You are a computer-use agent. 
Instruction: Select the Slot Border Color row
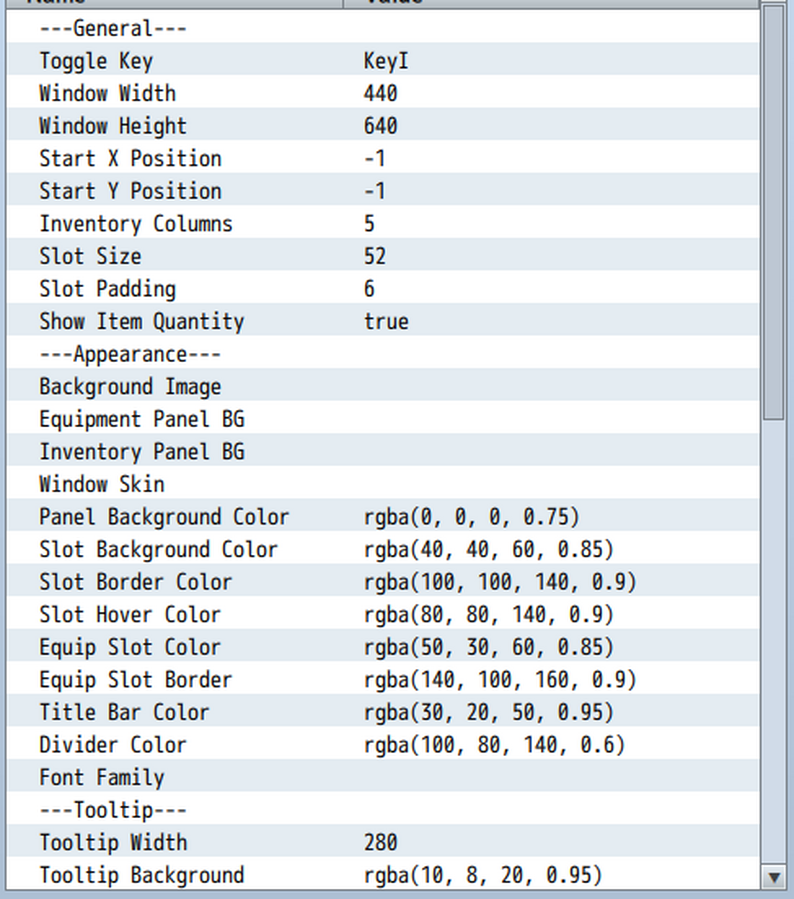pyautogui.click(x=383, y=582)
